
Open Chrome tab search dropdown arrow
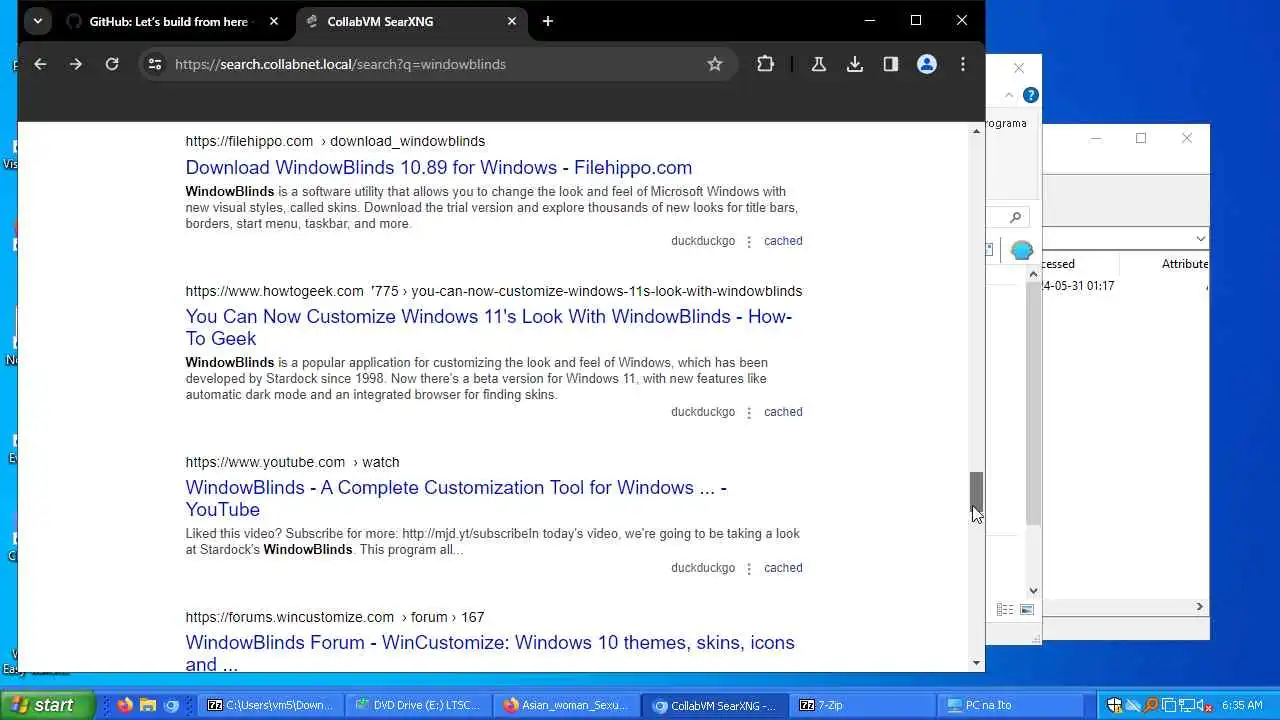point(37,21)
